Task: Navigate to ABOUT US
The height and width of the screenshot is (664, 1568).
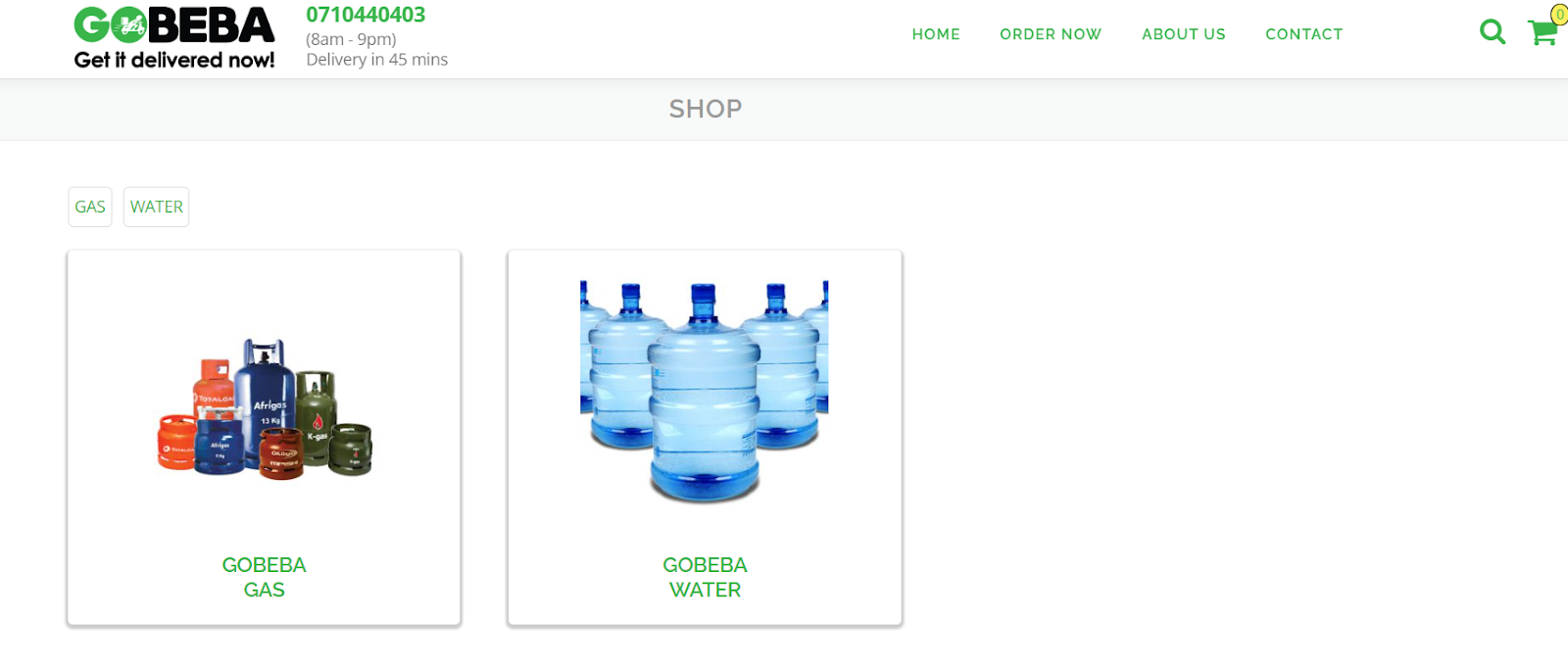Action: (1184, 34)
